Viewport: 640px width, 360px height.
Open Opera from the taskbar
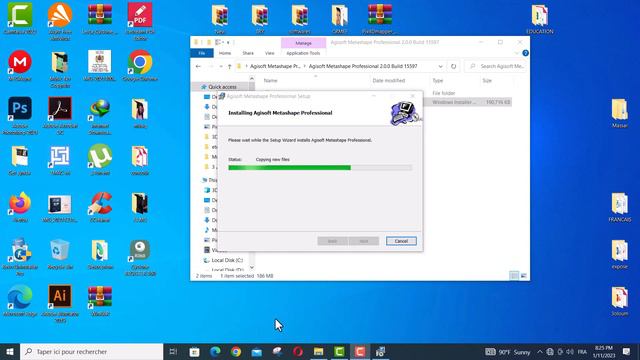298,351
